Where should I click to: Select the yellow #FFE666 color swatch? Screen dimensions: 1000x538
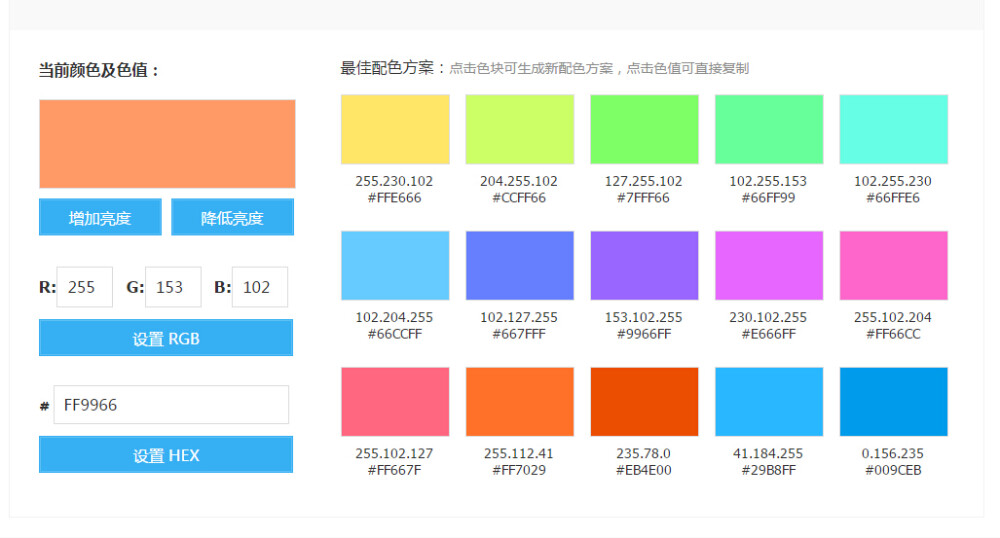[x=395, y=129]
